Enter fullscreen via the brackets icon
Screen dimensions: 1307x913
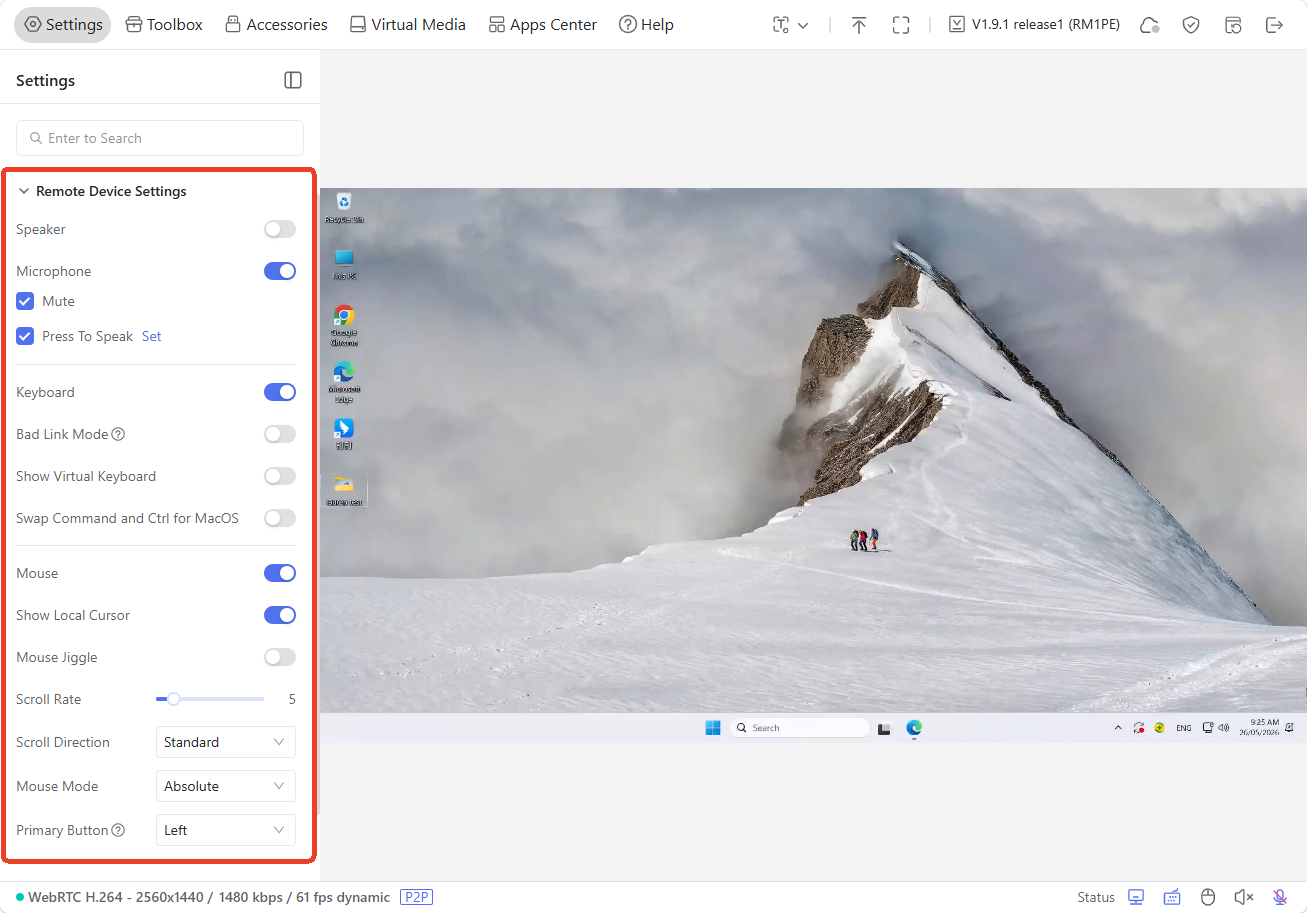pyautogui.click(x=901, y=25)
